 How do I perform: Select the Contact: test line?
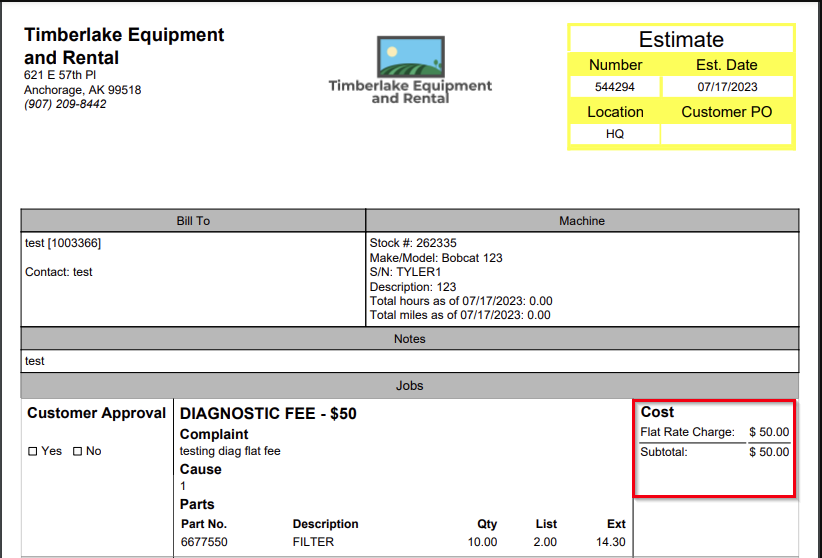point(59,272)
